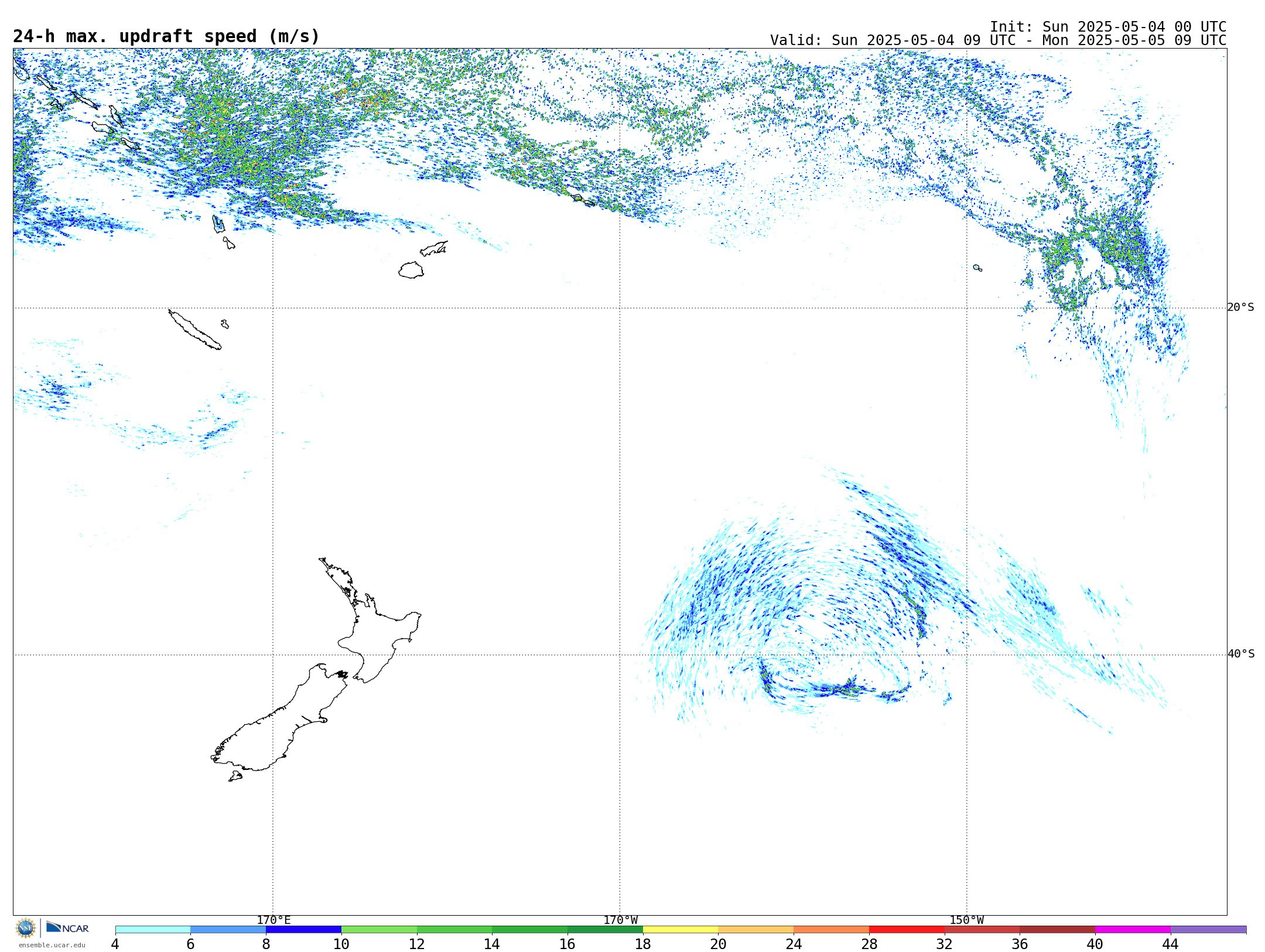Select the 170°W longitude label
The width and height of the screenshot is (1265, 952).
pos(620,920)
